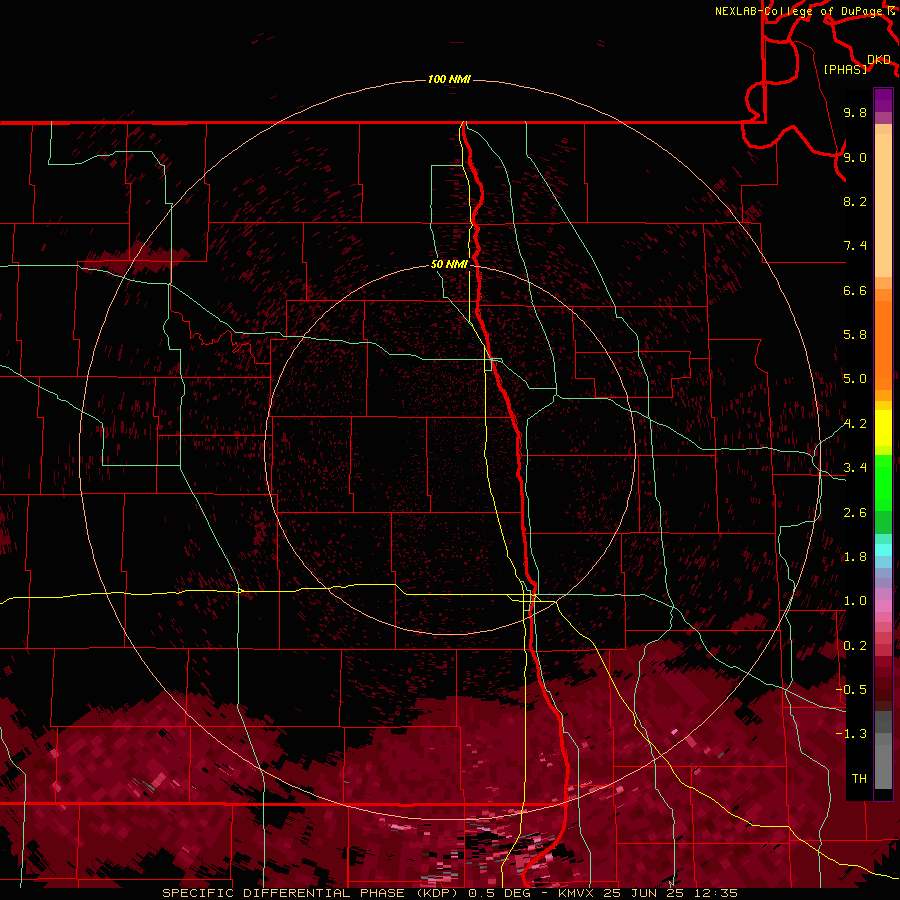This screenshot has width=900, height=900.
Task: Click the 4.2 scale value
Action: 855,424
